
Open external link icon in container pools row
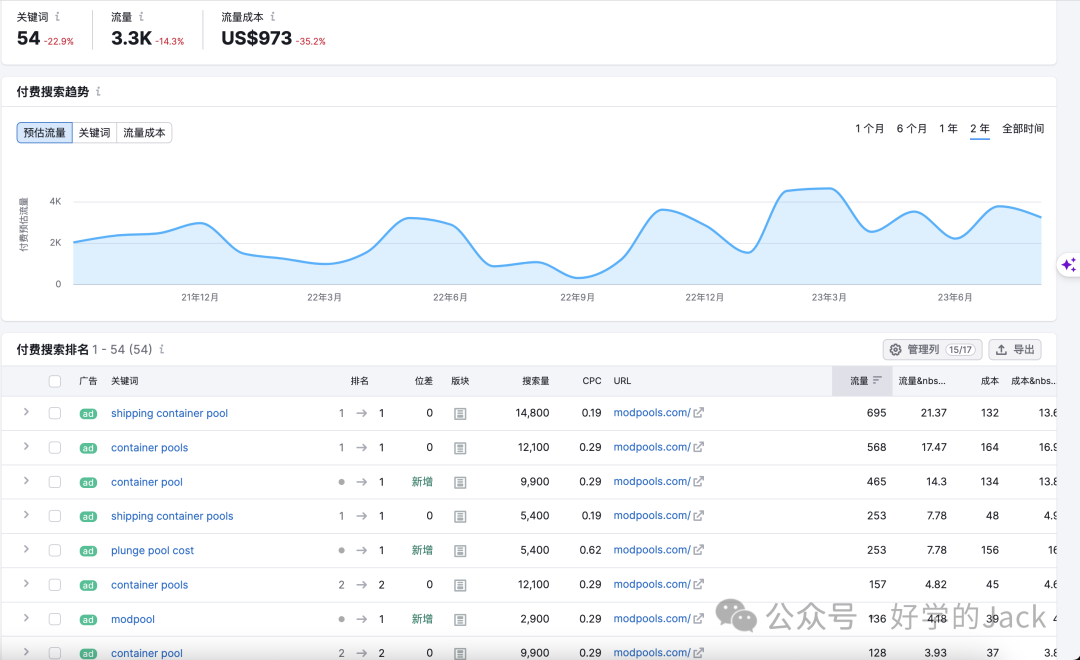pos(699,447)
